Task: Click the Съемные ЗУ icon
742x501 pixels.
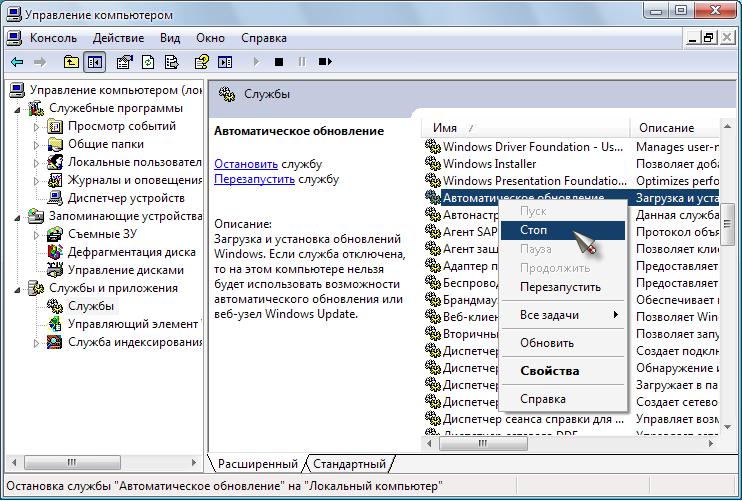Action: [55, 234]
